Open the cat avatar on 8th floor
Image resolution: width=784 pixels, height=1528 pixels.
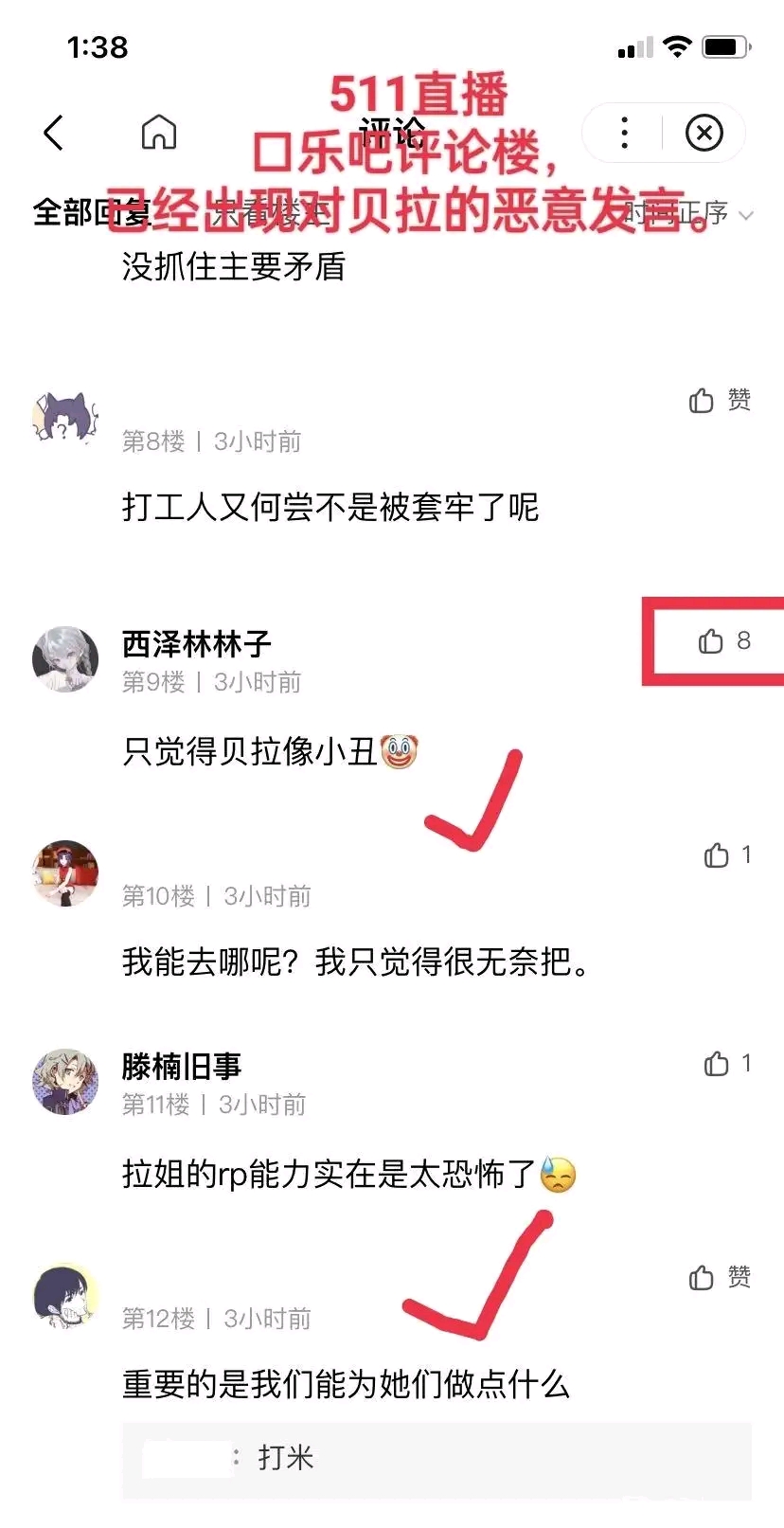pos(65,418)
